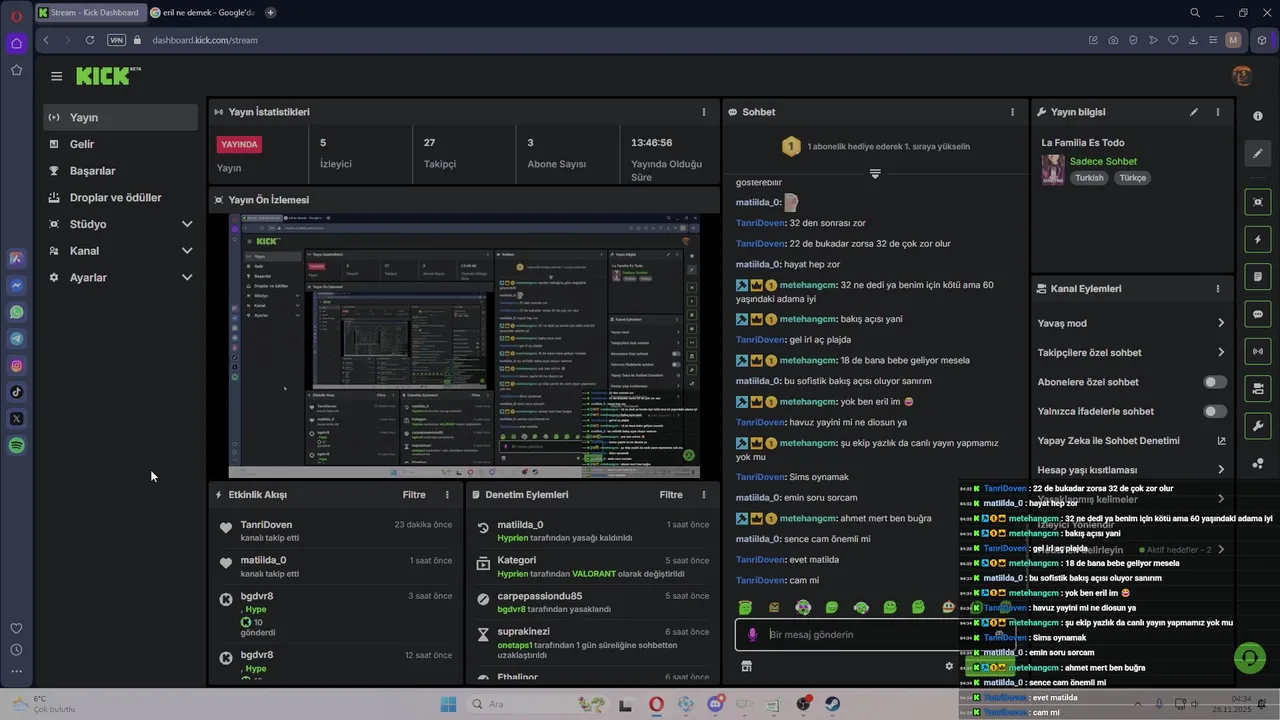This screenshot has width=1280, height=720.
Task: Select Yayın in sidebar
Action: [120, 117]
